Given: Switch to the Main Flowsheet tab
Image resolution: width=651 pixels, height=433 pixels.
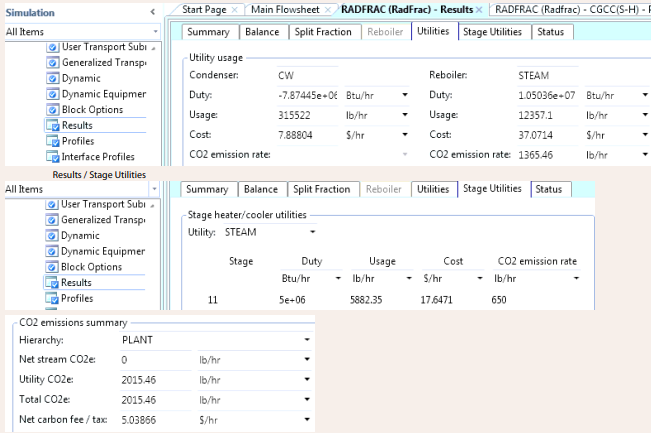Looking at the screenshot, I should 286,9.
